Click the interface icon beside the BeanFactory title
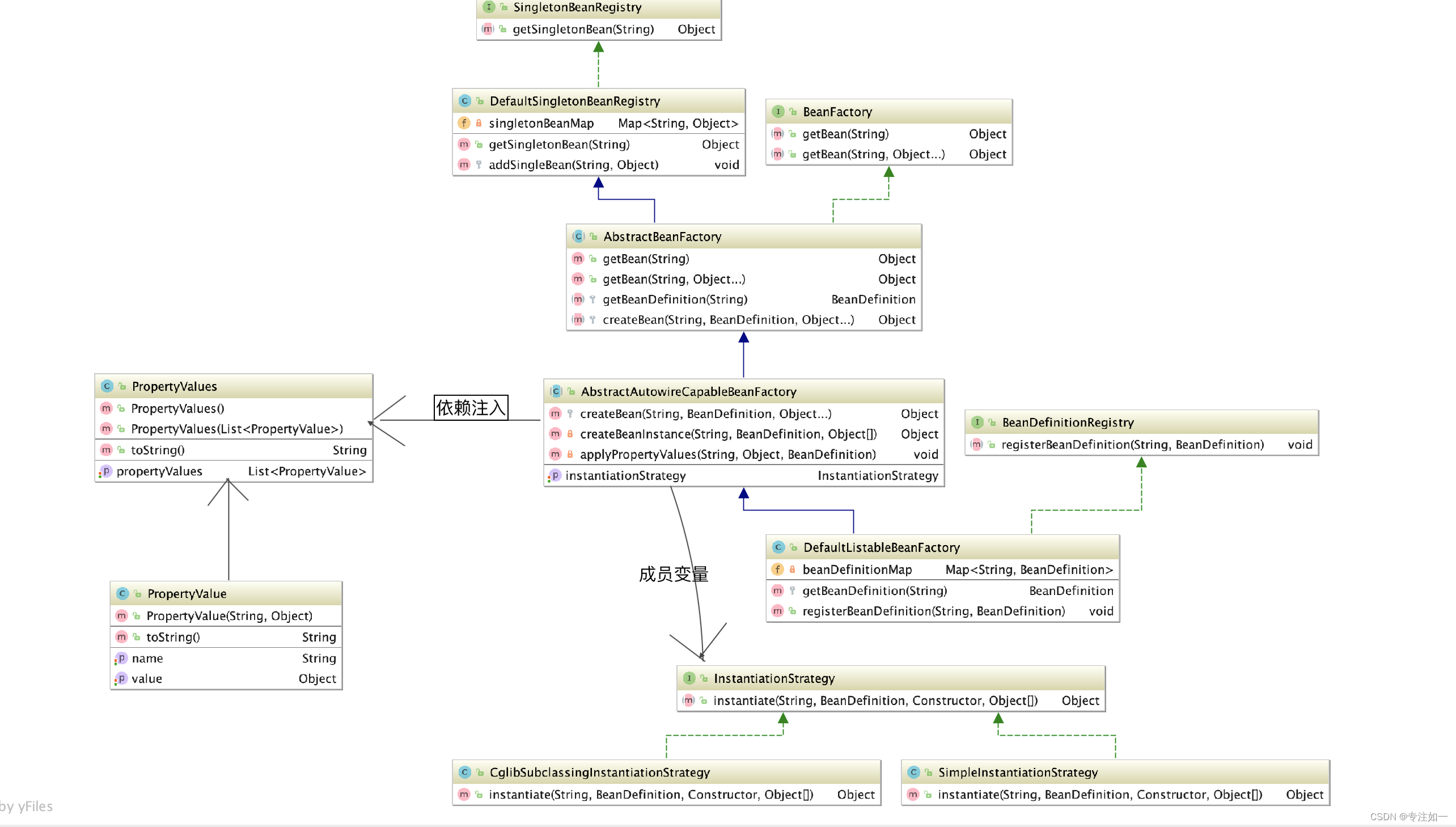The width and height of the screenshot is (1456, 827). (778, 112)
